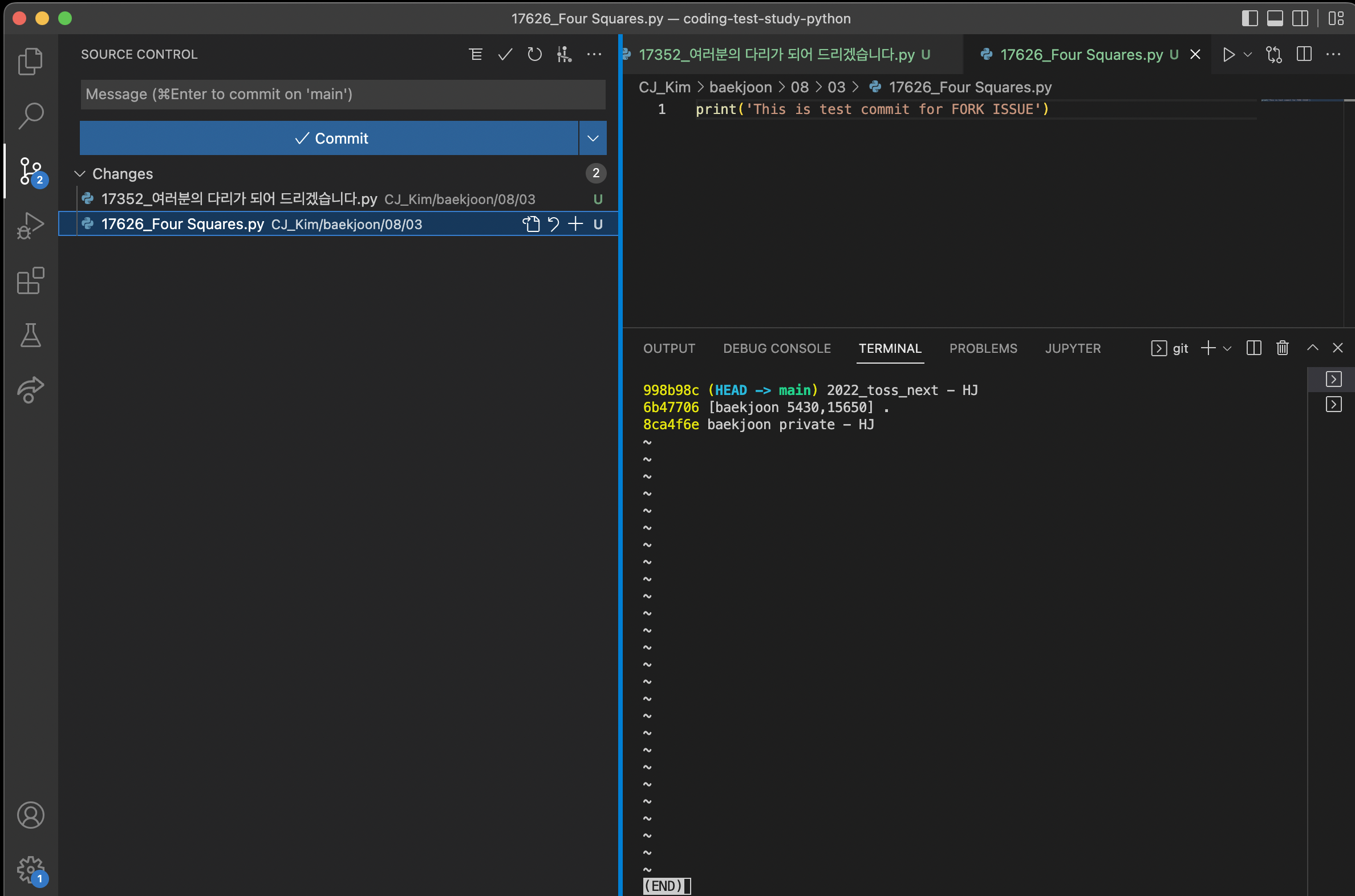Toggle bottom panel layout icon
The height and width of the screenshot is (896, 1355).
pyautogui.click(x=1275, y=18)
